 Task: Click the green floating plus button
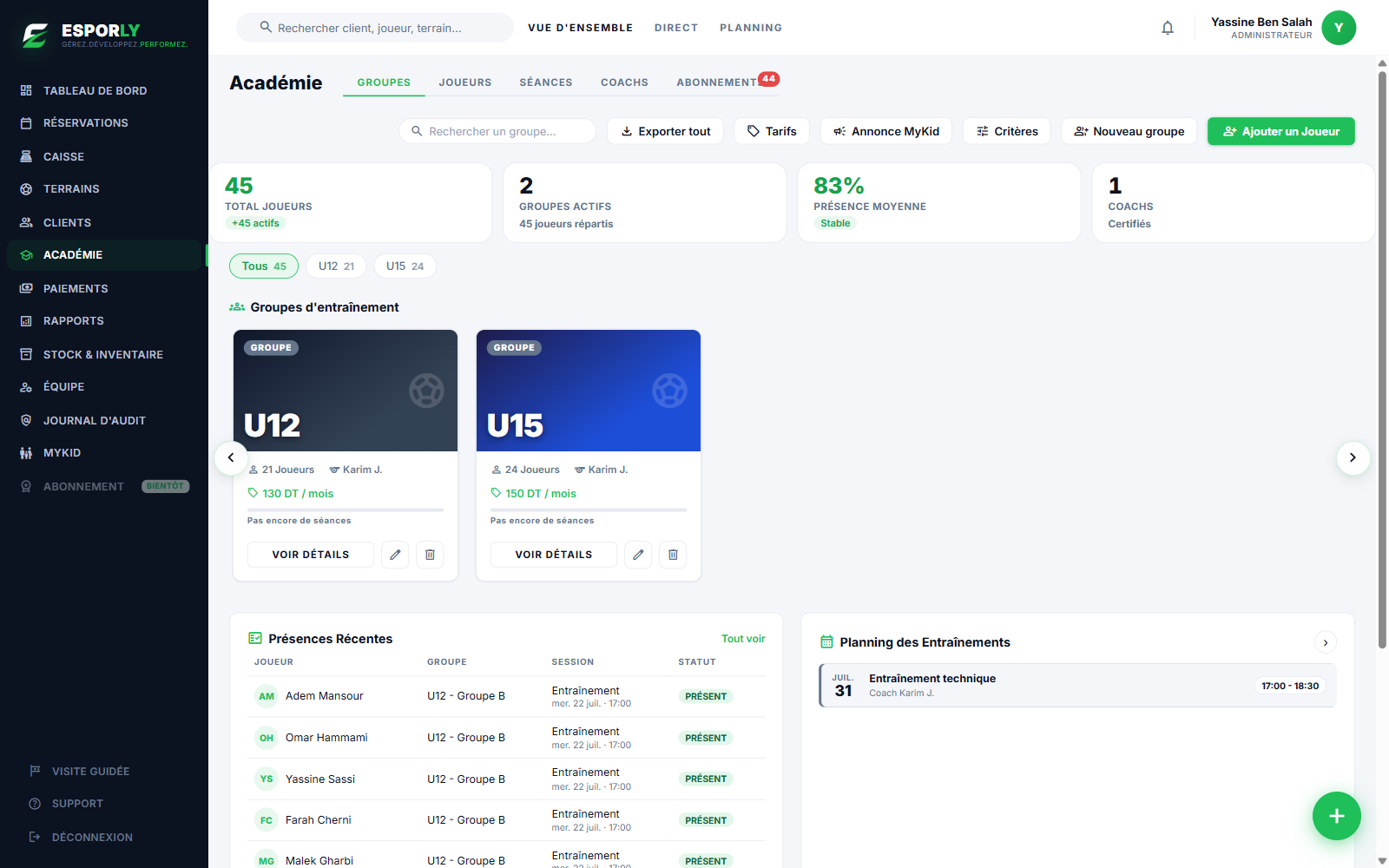pos(1336,816)
